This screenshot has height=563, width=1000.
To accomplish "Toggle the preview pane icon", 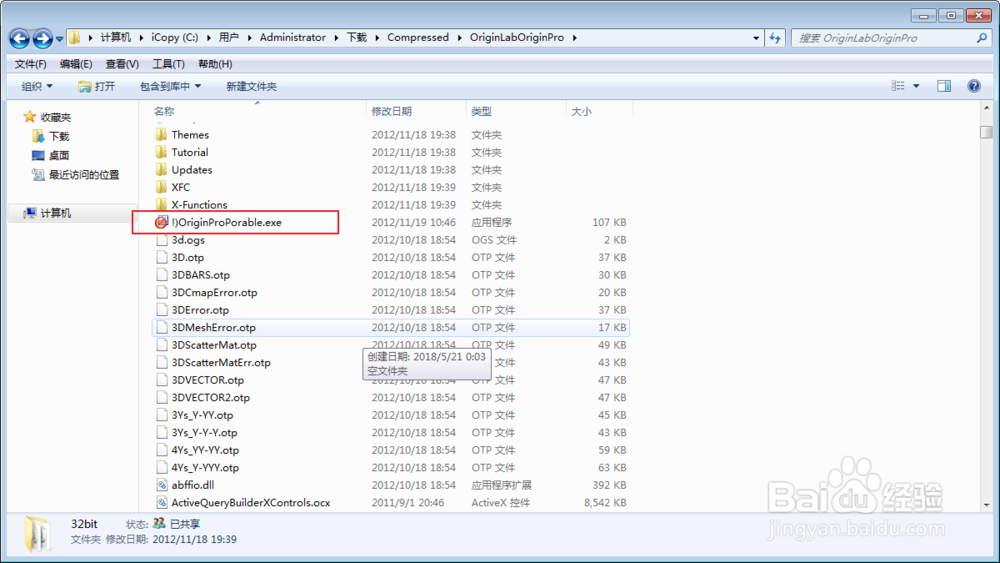I will pyautogui.click(x=944, y=85).
